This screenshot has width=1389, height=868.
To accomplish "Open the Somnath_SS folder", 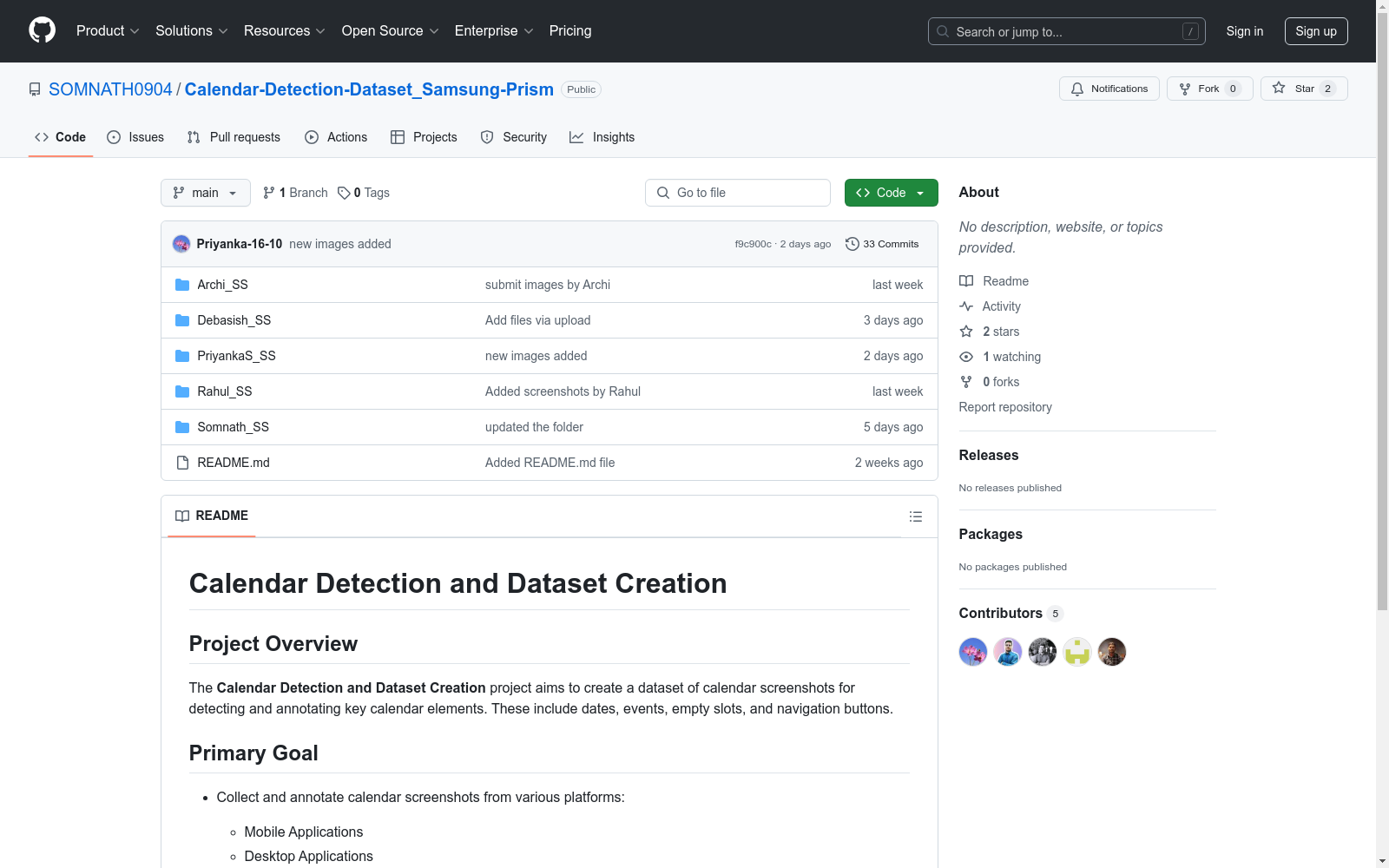I will (x=233, y=427).
